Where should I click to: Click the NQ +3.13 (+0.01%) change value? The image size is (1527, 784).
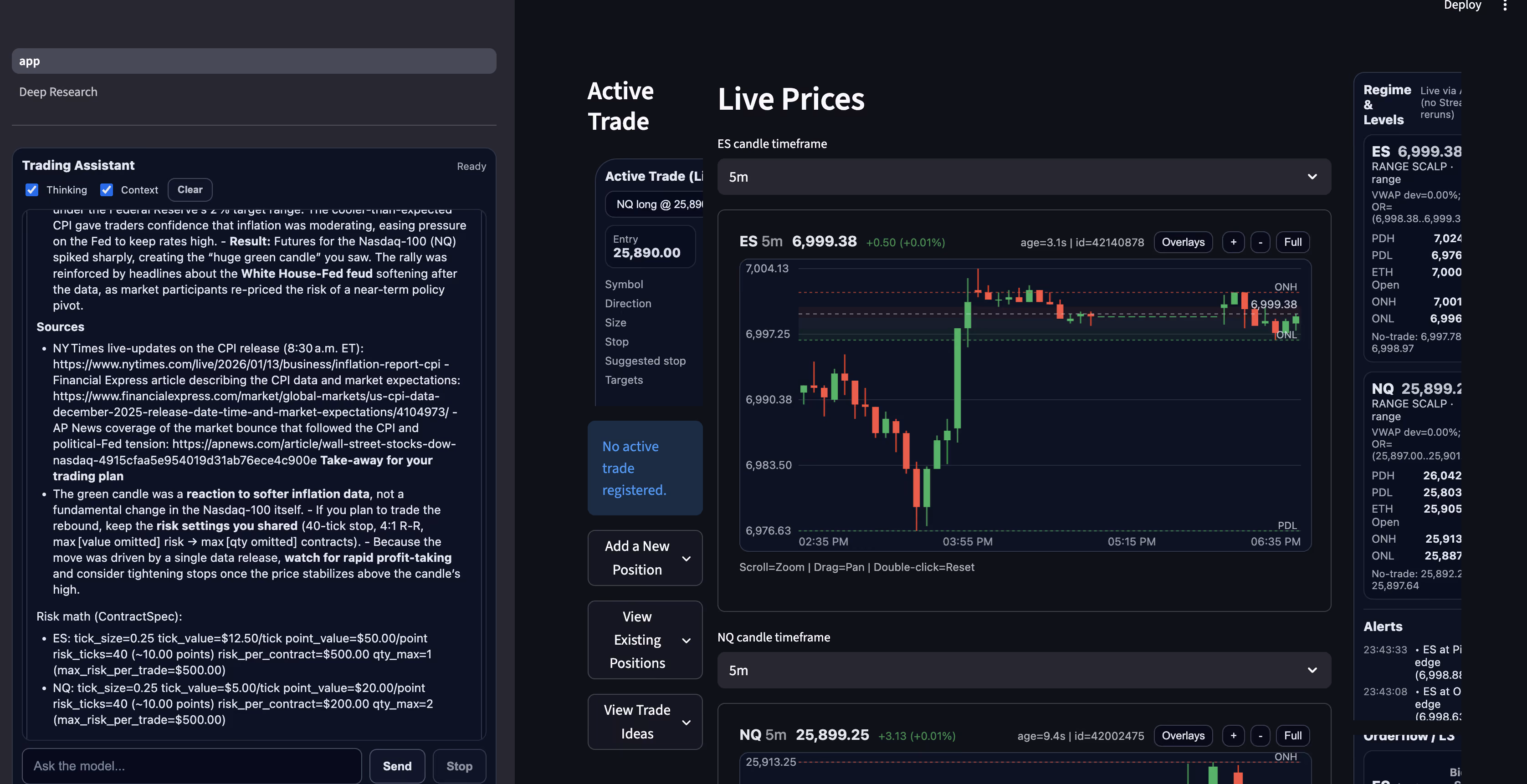point(917,736)
